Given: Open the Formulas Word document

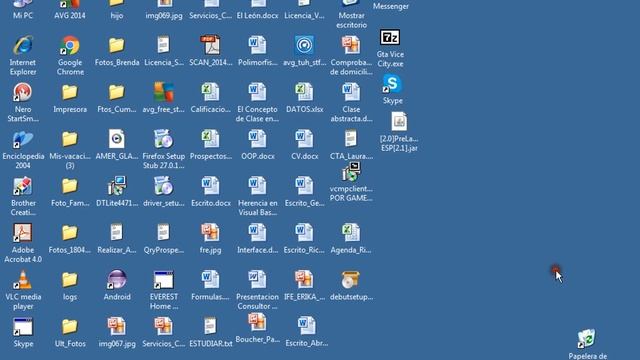Looking at the screenshot, I should pos(211,280).
